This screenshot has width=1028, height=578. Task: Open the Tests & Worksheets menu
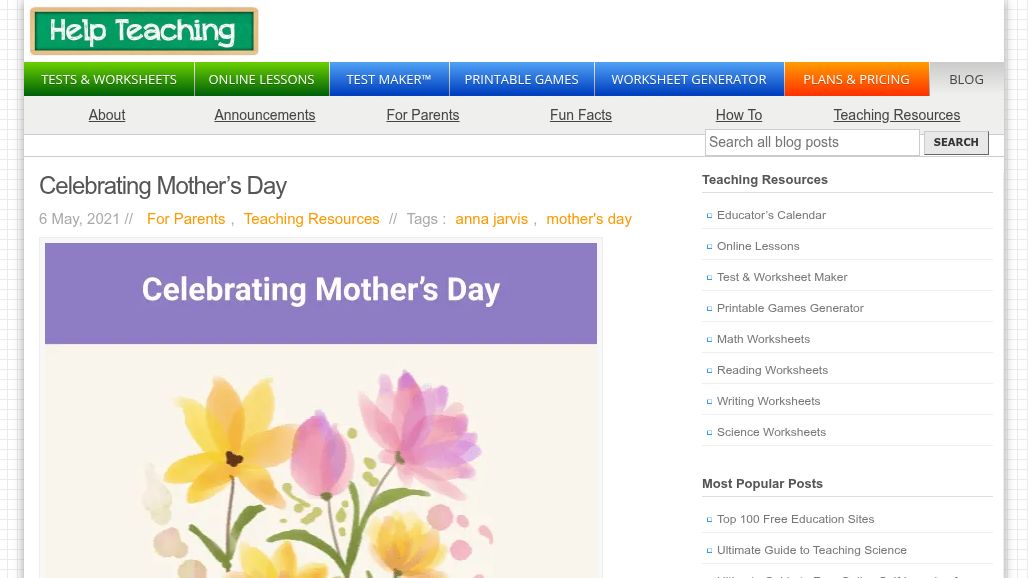pos(109,79)
